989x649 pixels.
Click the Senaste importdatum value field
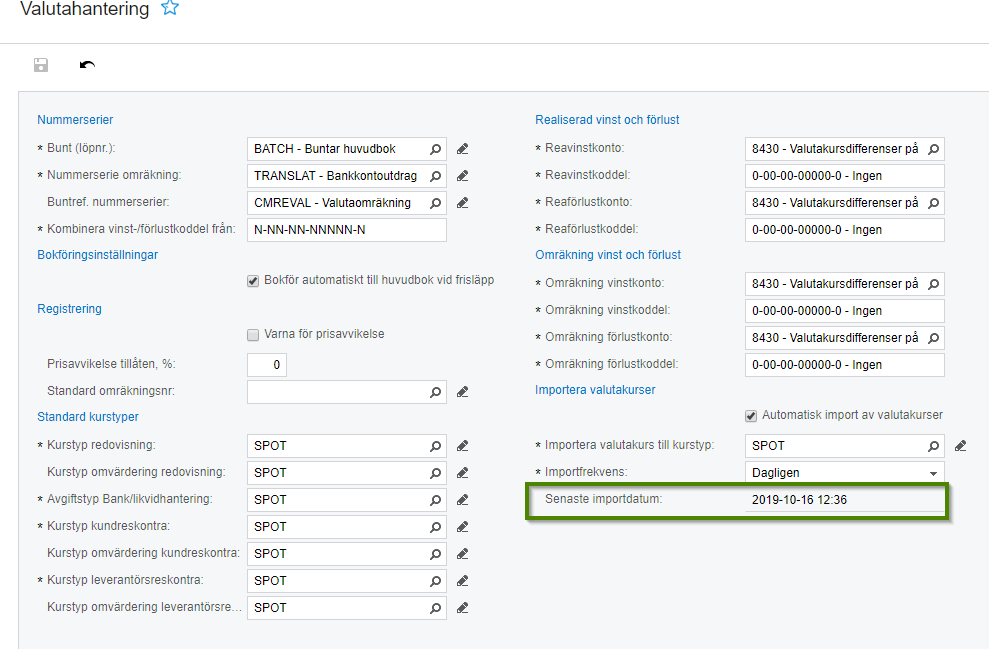842,500
